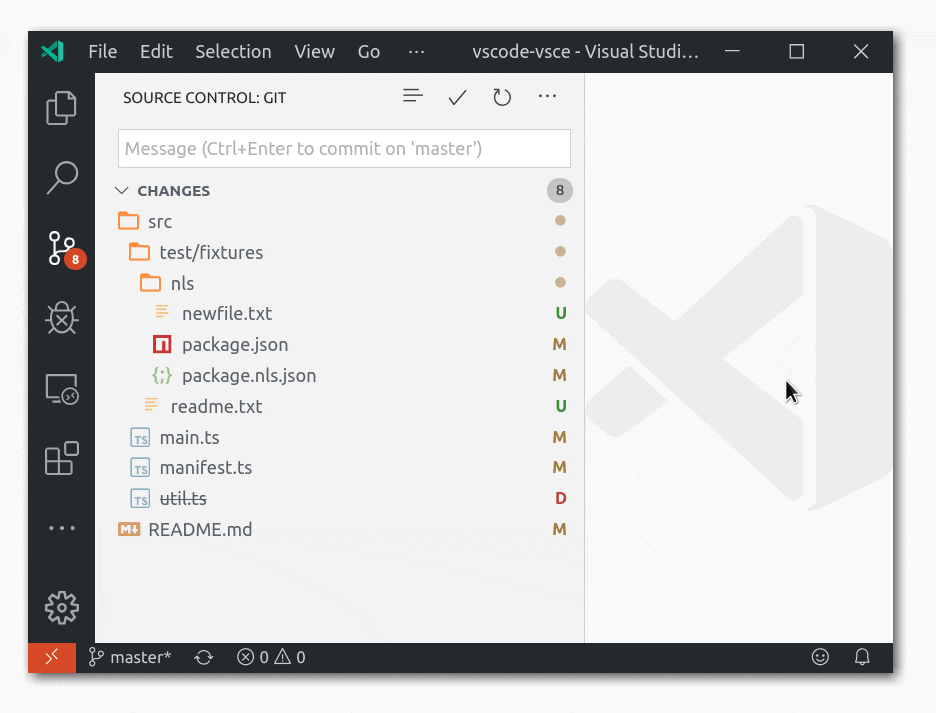Open the Remote Explorer view

coord(61,388)
